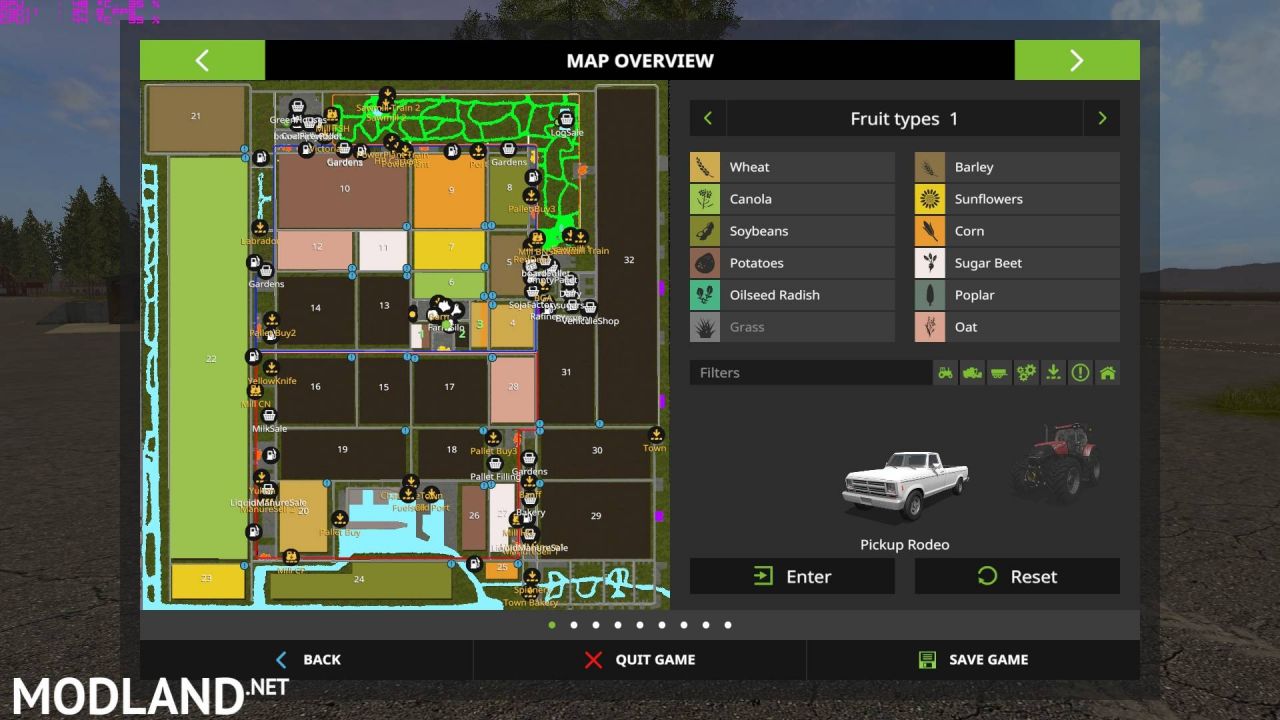Viewport: 1280px width, 720px height.
Task: Click the Quit Game button
Action: tap(640, 660)
